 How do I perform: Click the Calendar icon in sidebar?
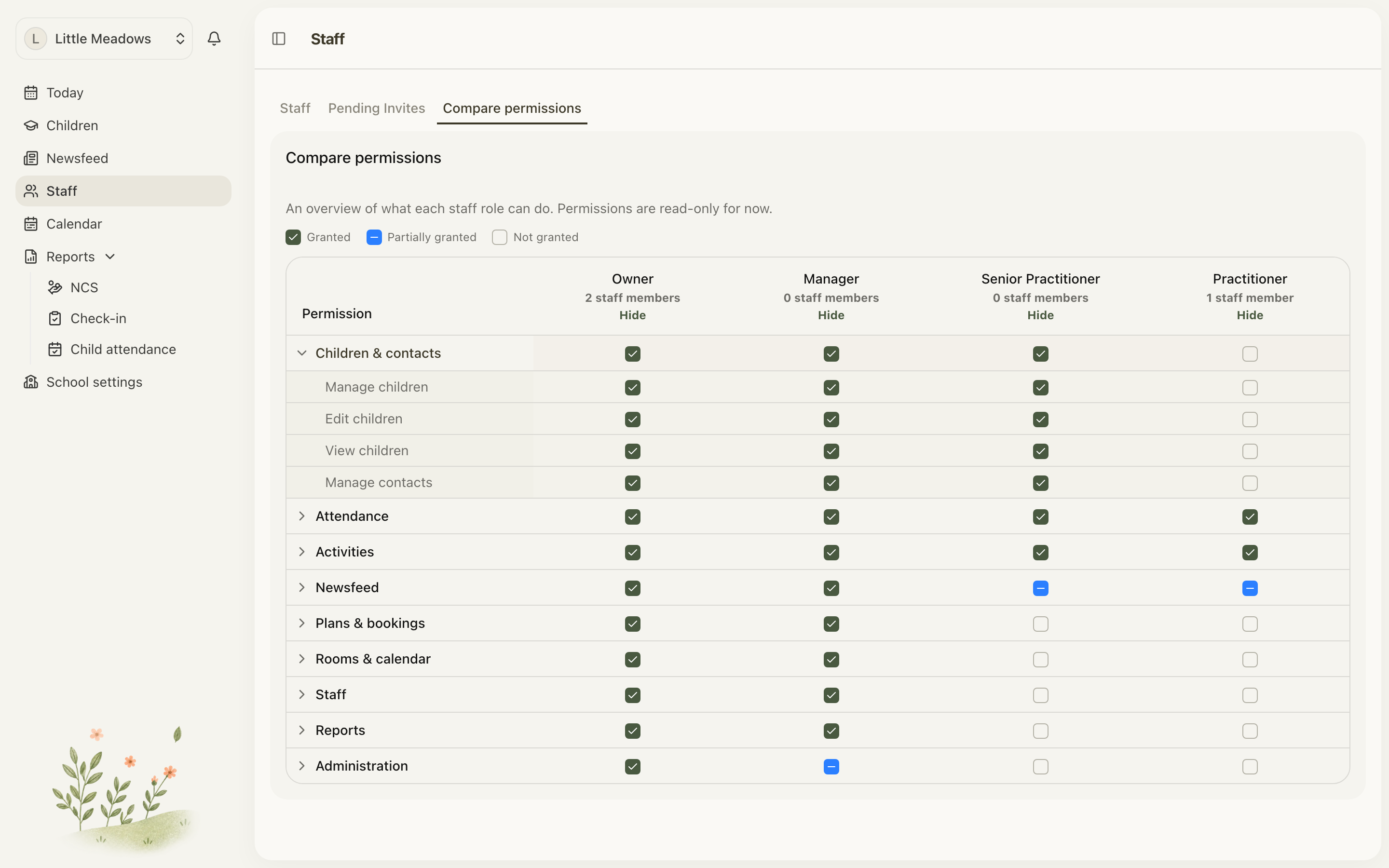[31, 223]
